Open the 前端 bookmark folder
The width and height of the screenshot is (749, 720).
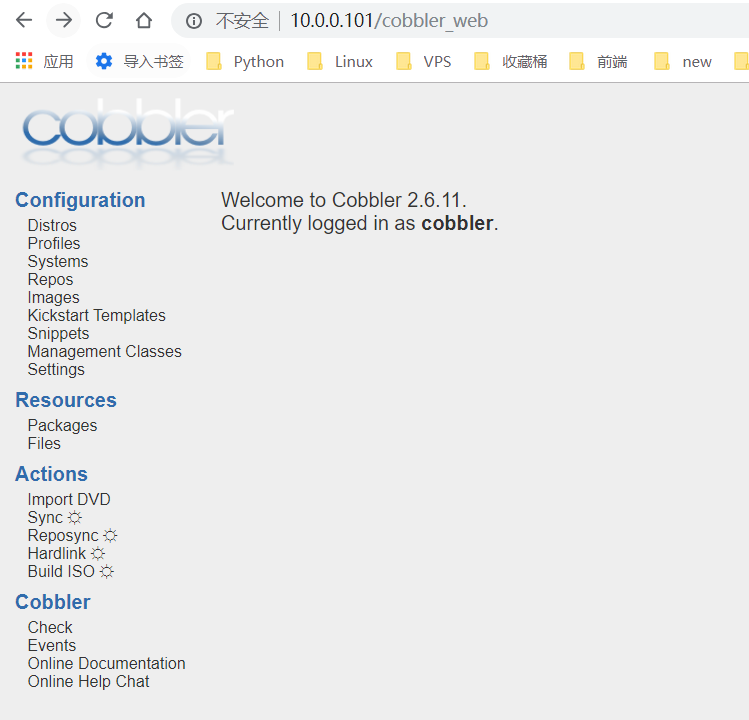[598, 61]
